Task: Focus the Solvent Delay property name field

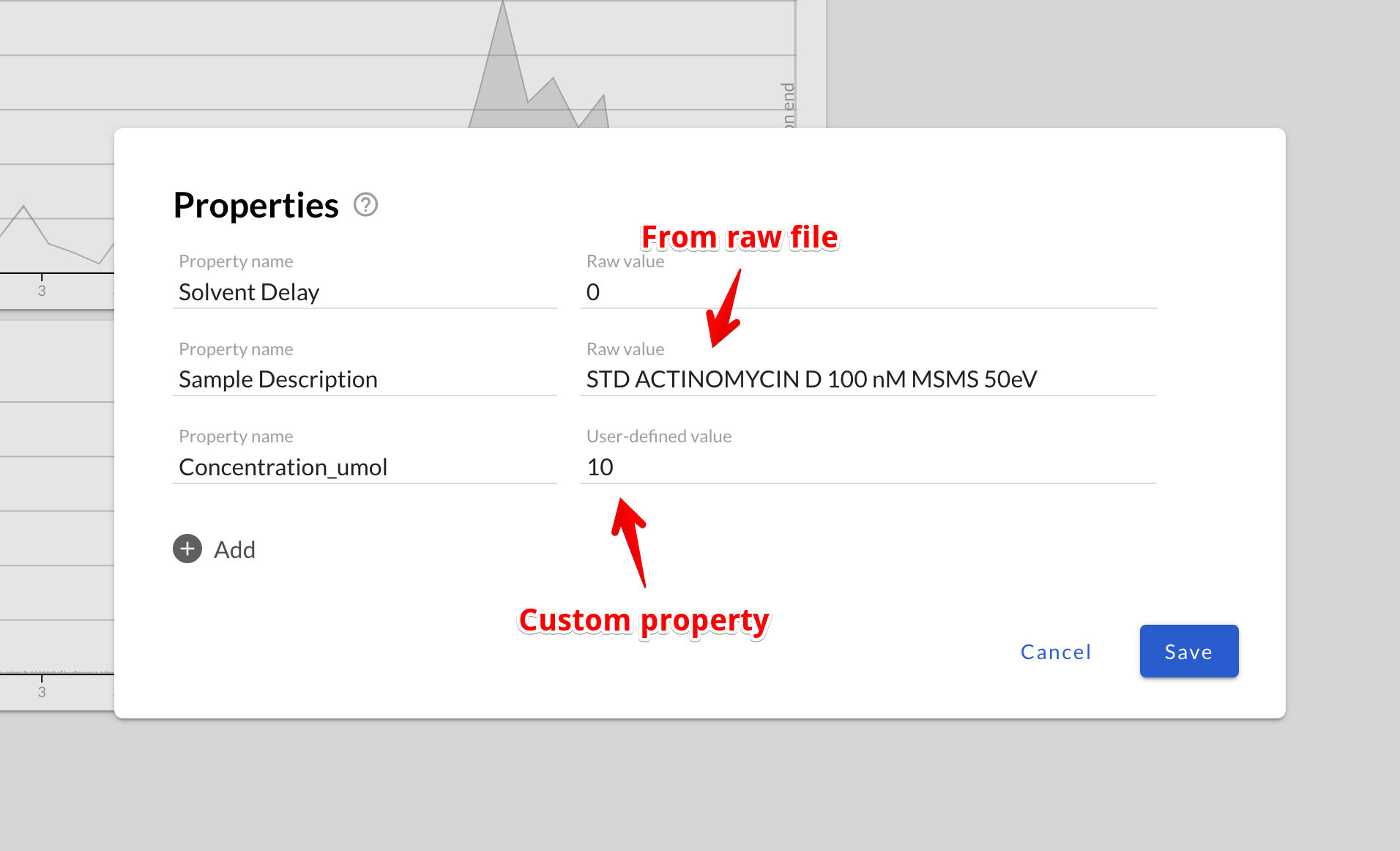Action: [364, 292]
